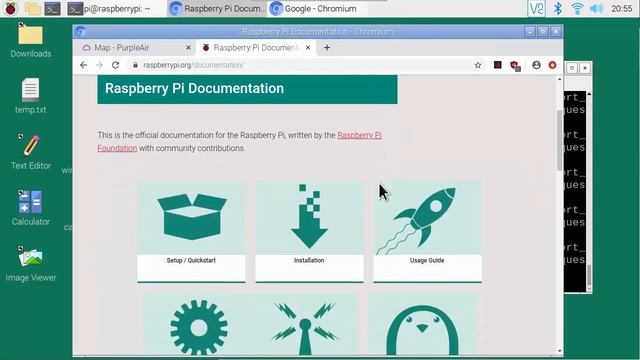640x360 pixels.
Task: Open the Setup / Quickstart card
Action: click(191, 231)
